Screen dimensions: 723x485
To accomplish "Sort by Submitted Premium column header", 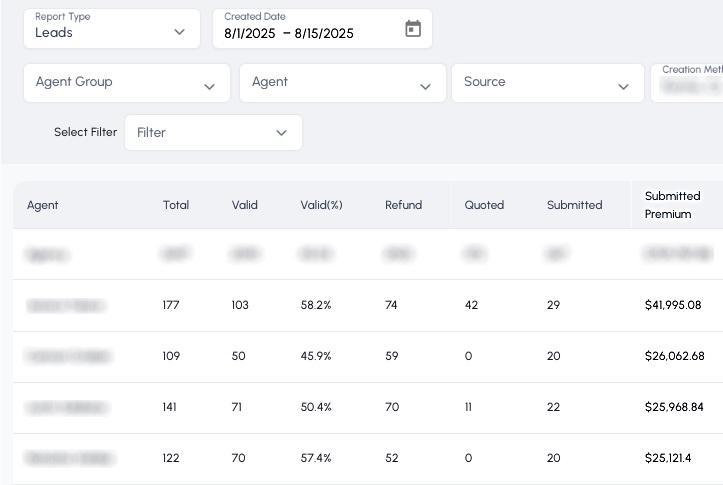I will point(672,205).
